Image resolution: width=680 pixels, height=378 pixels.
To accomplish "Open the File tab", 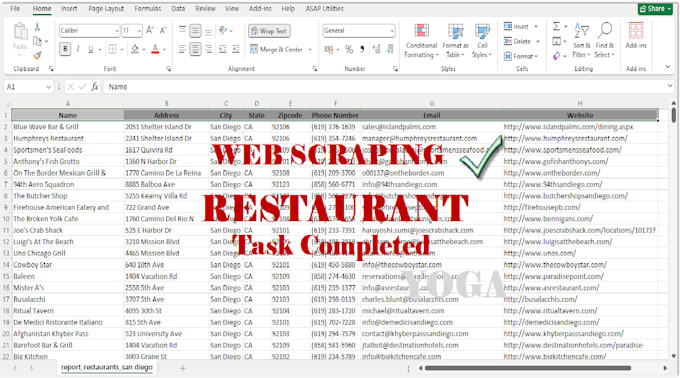I will click(x=15, y=8).
